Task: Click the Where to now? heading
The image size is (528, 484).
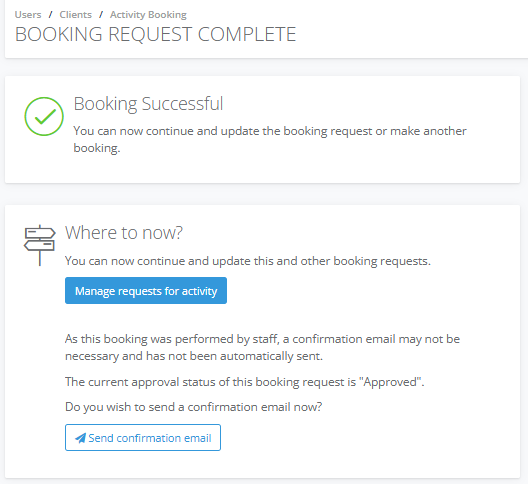Action: pyautogui.click(x=124, y=233)
